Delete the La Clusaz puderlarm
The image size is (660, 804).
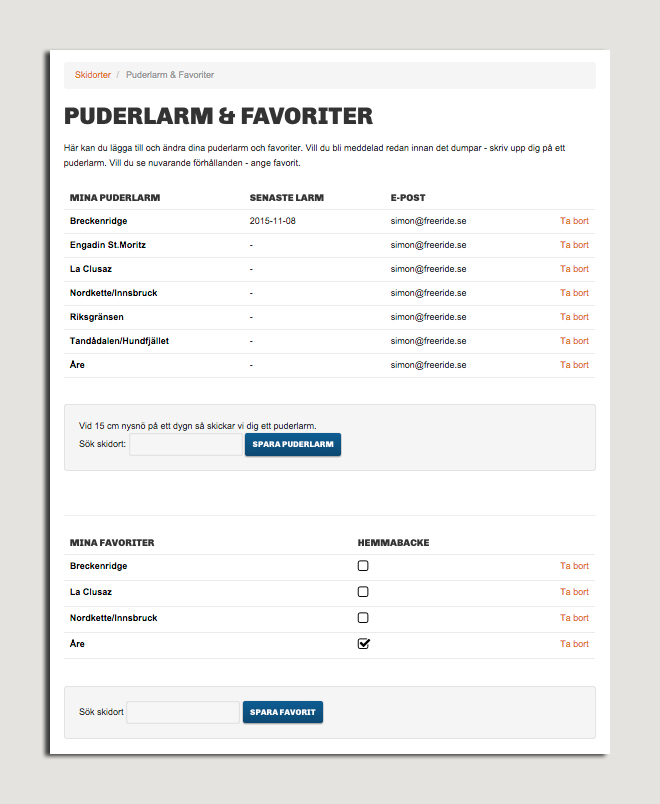pyautogui.click(x=574, y=269)
